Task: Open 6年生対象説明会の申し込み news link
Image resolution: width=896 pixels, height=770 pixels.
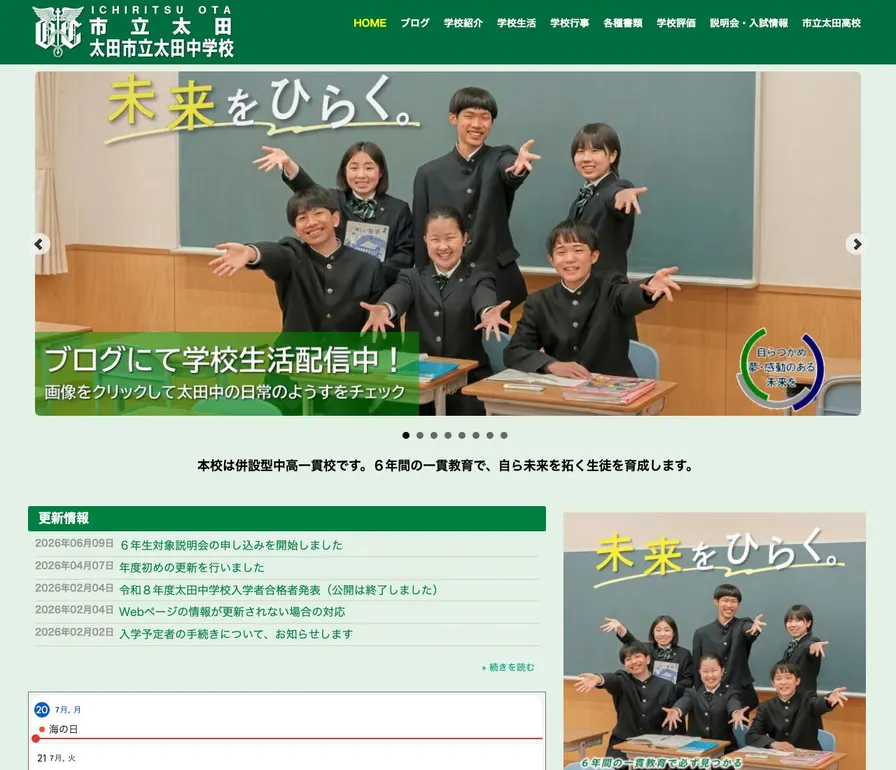Action: pyautogui.click(x=231, y=545)
